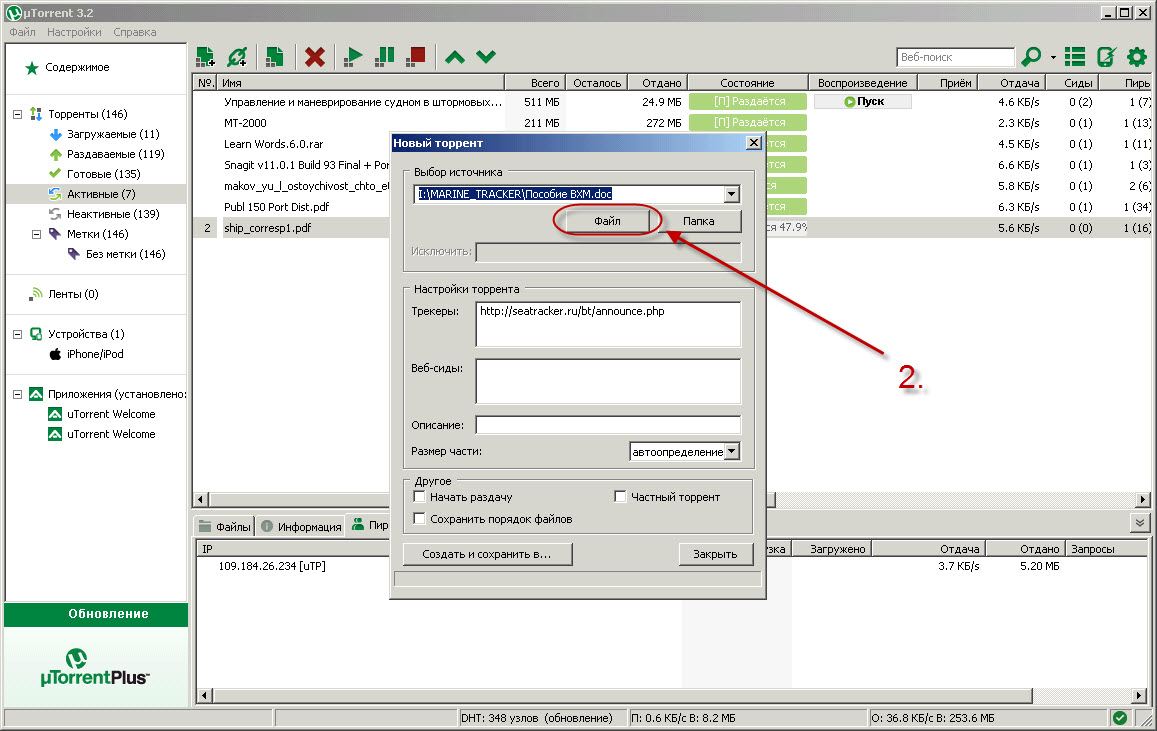The height and width of the screenshot is (731, 1157).
Task: Expand the Размер части dropdown
Action: click(x=732, y=452)
